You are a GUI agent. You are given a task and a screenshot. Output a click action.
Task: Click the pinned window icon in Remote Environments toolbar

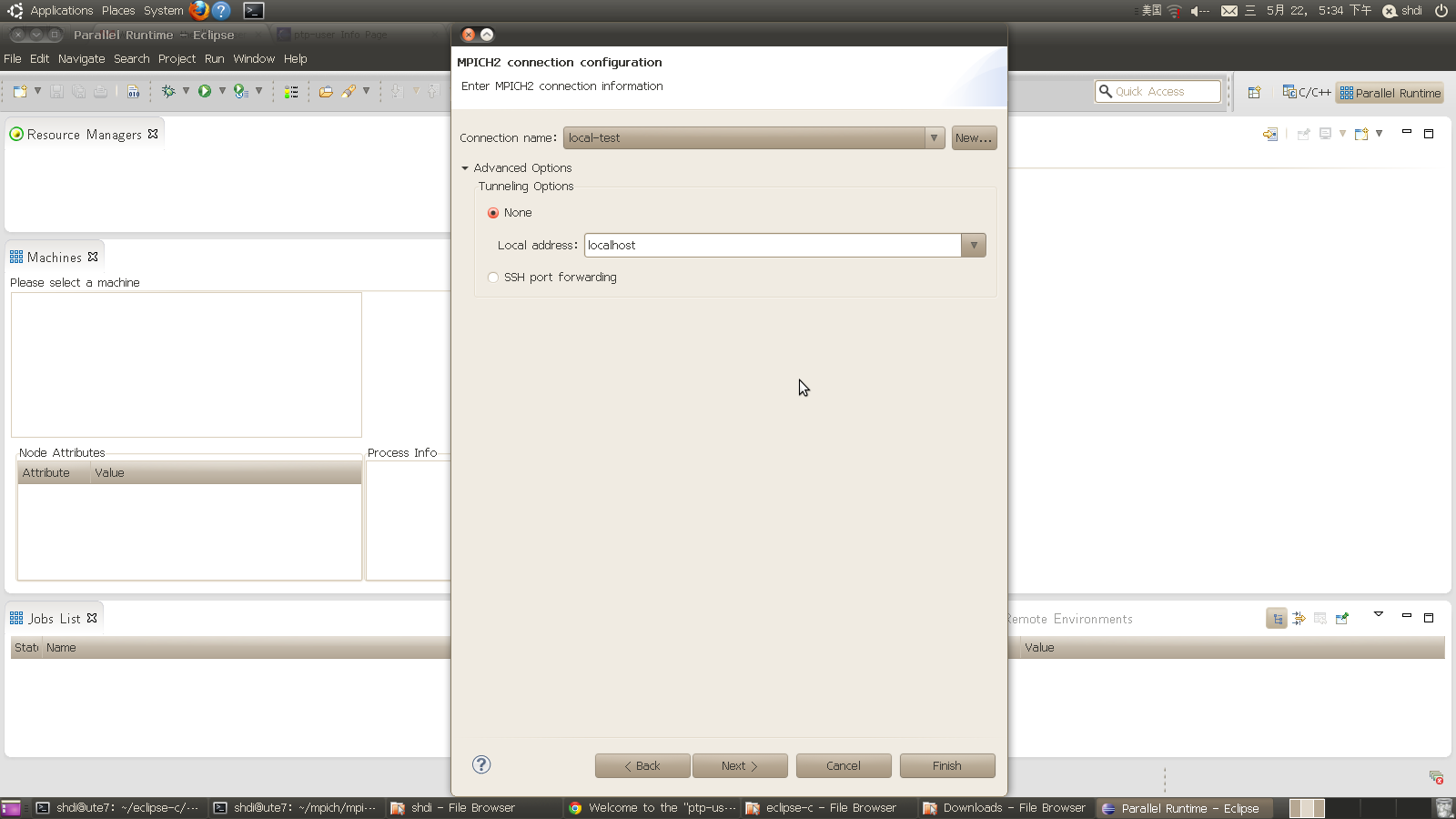(1341, 619)
